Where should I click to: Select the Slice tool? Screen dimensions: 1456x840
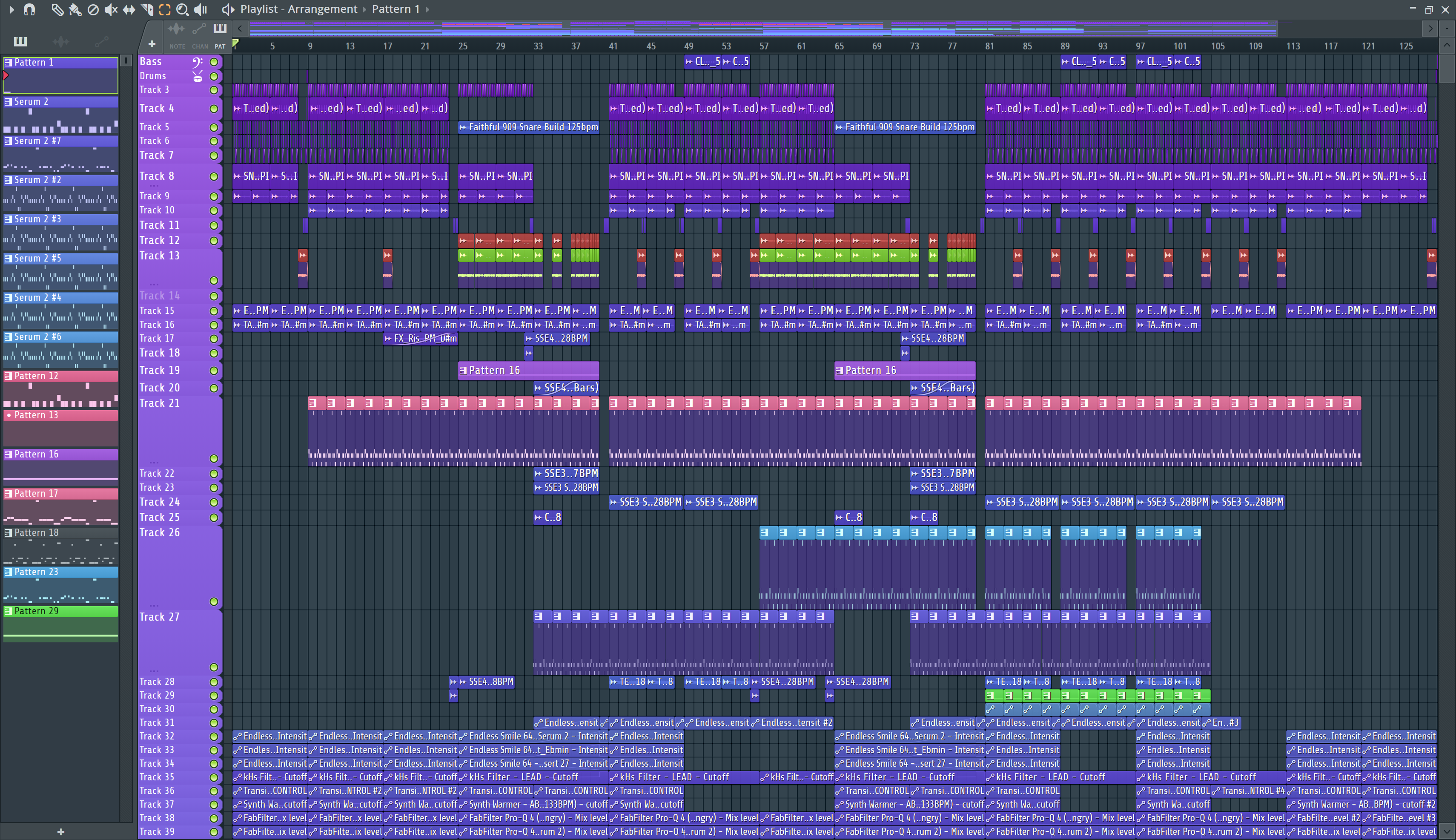click(x=147, y=9)
